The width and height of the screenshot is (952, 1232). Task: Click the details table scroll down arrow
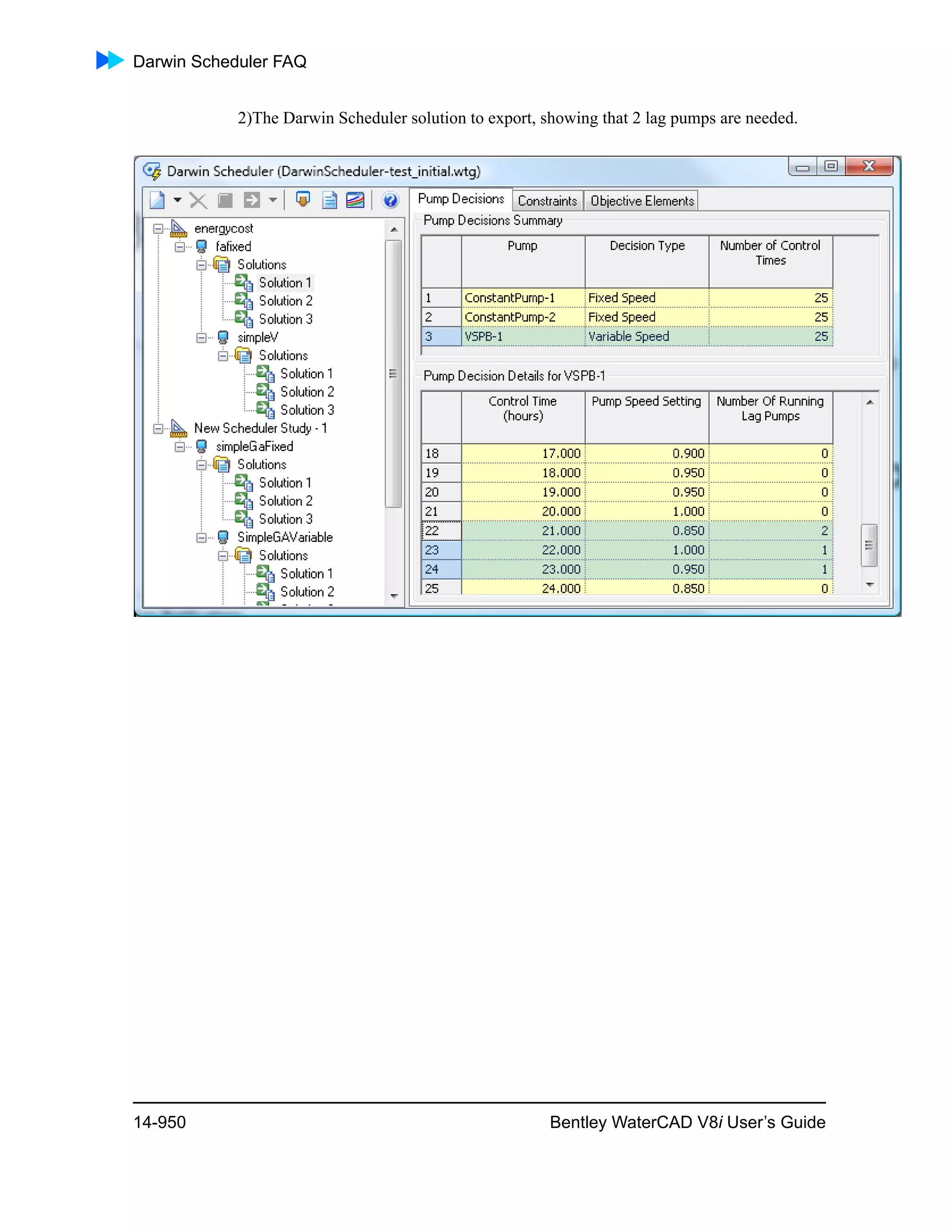tap(870, 585)
